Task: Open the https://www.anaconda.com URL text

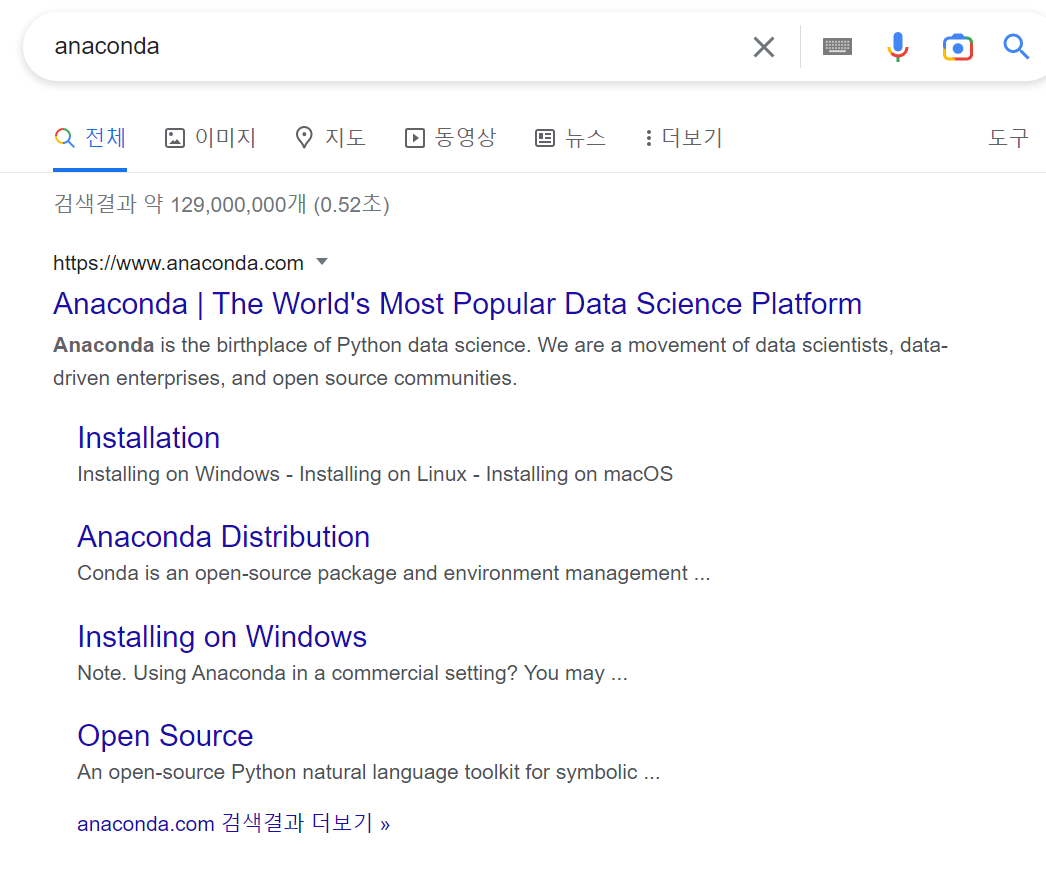Action: [x=178, y=263]
